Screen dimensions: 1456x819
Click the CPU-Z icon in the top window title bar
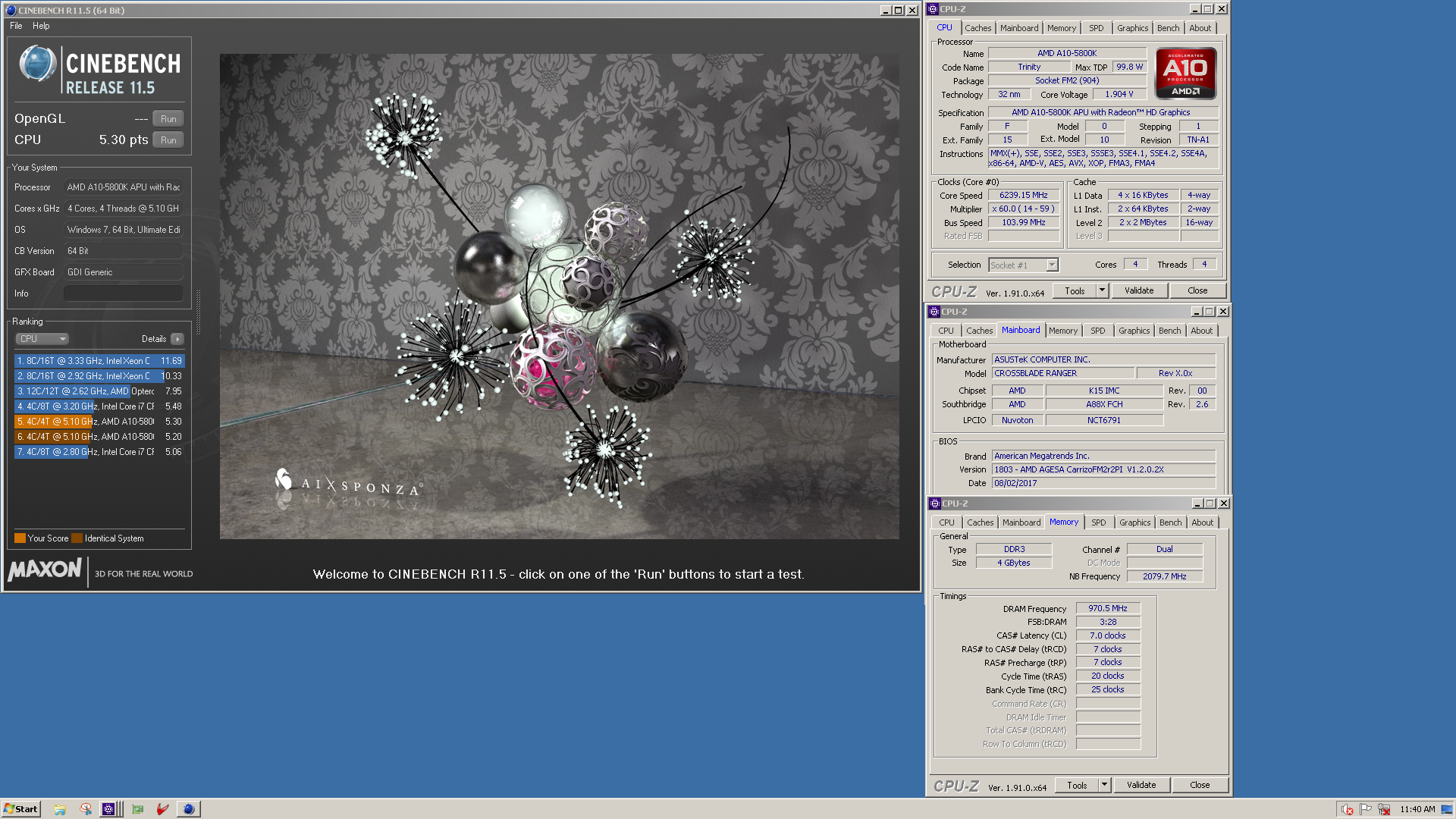[x=933, y=9]
